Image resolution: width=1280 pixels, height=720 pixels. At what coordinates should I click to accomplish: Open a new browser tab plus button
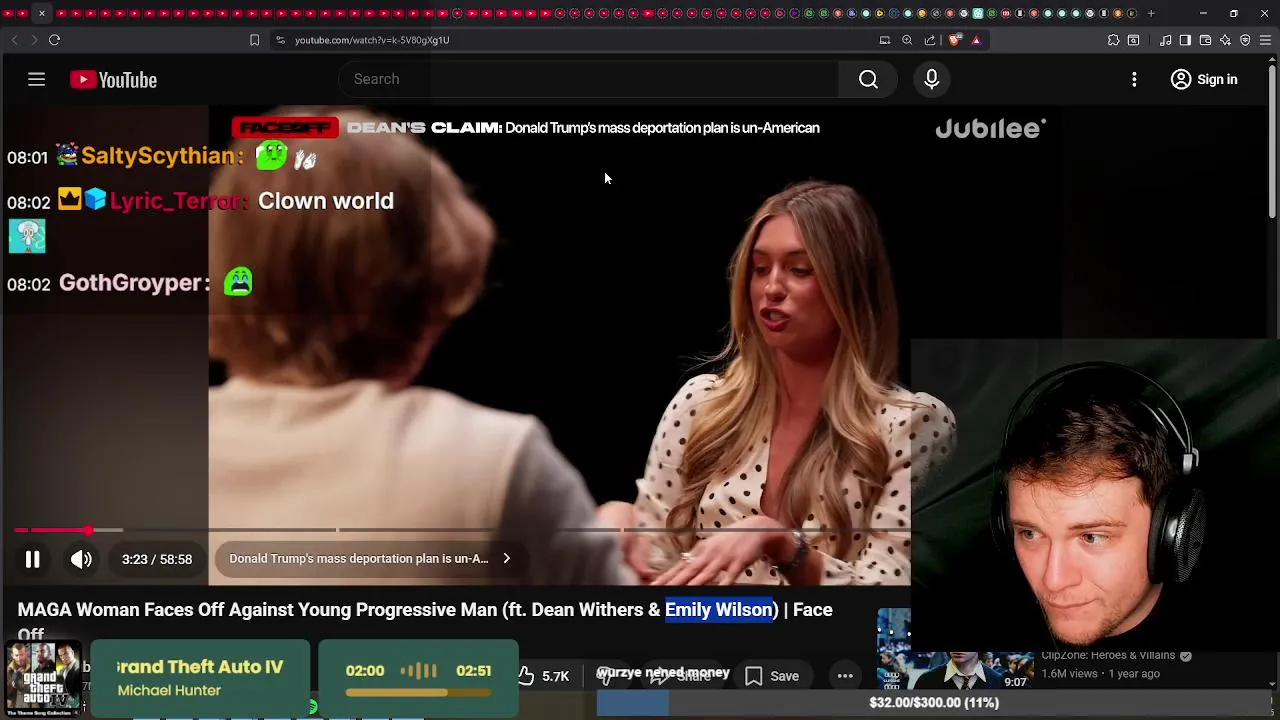[1151, 13]
